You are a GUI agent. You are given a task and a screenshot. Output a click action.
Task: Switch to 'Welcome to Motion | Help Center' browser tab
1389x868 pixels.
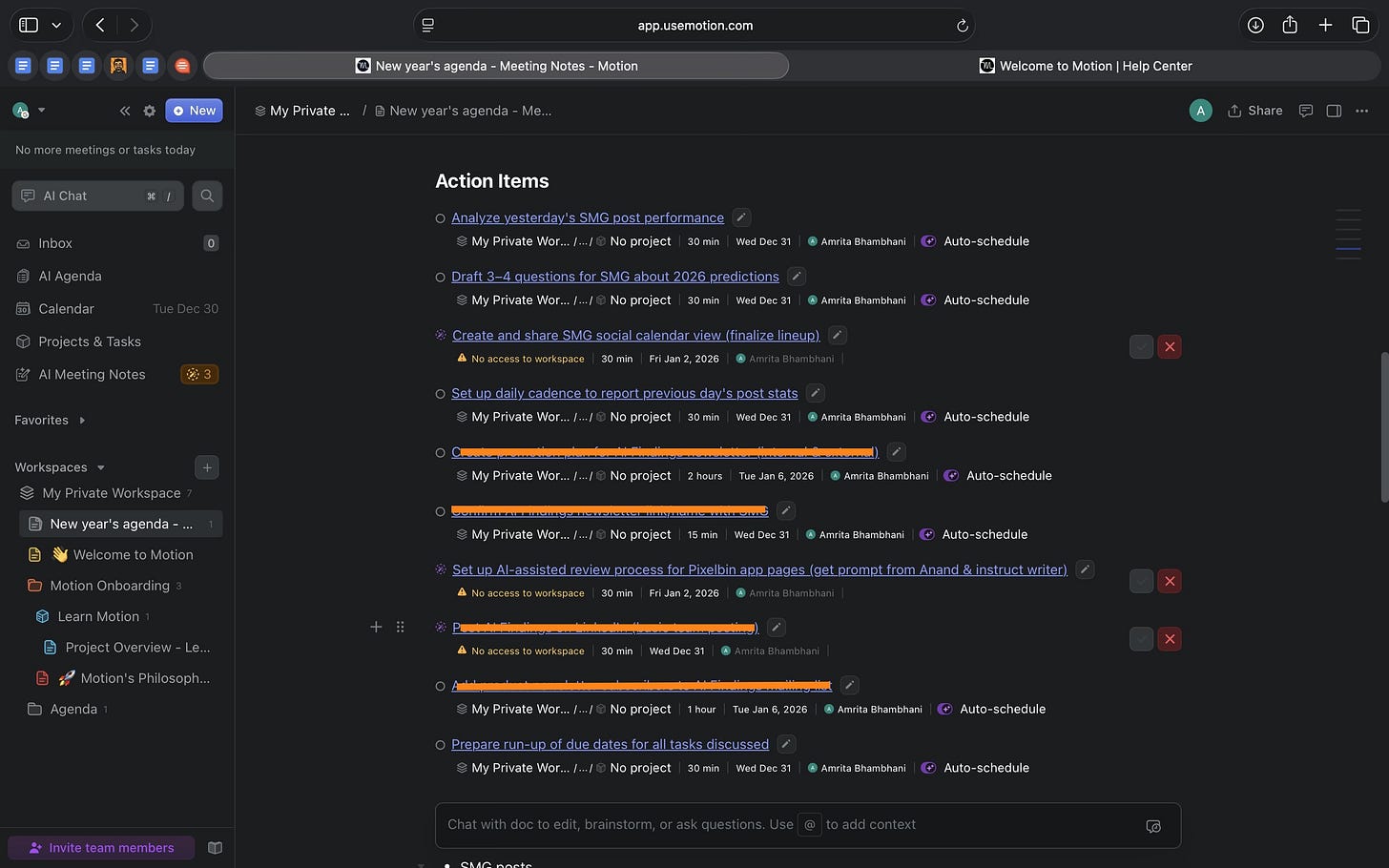point(1085,66)
